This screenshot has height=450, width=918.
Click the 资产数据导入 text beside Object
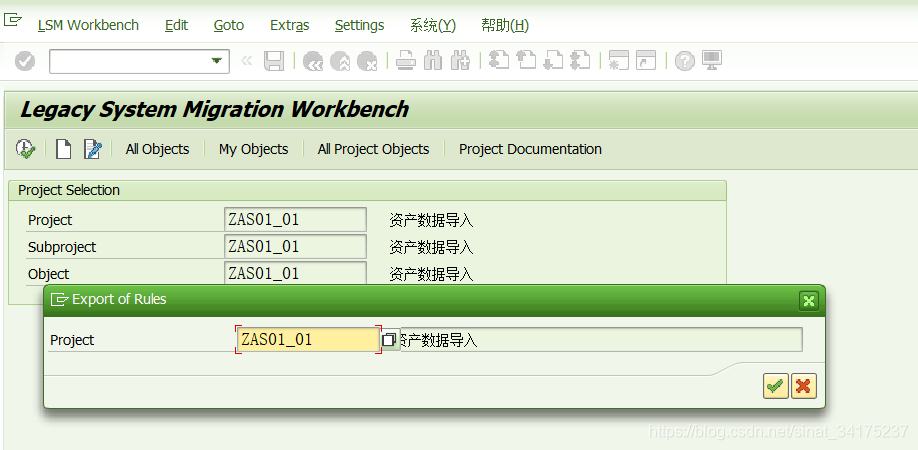click(x=431, y=274)
